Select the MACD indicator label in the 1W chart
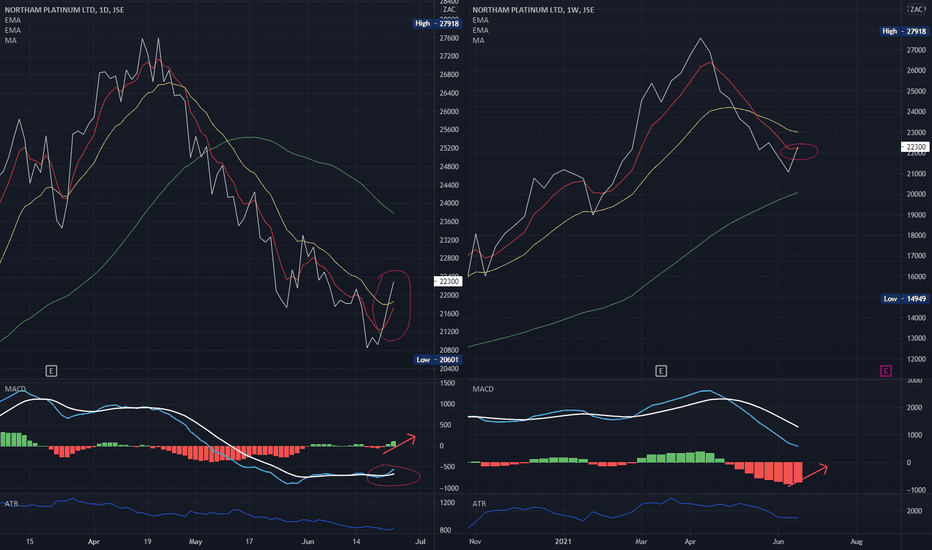The height and width of the screenshot is (550, 932). [x=483, y=389]
